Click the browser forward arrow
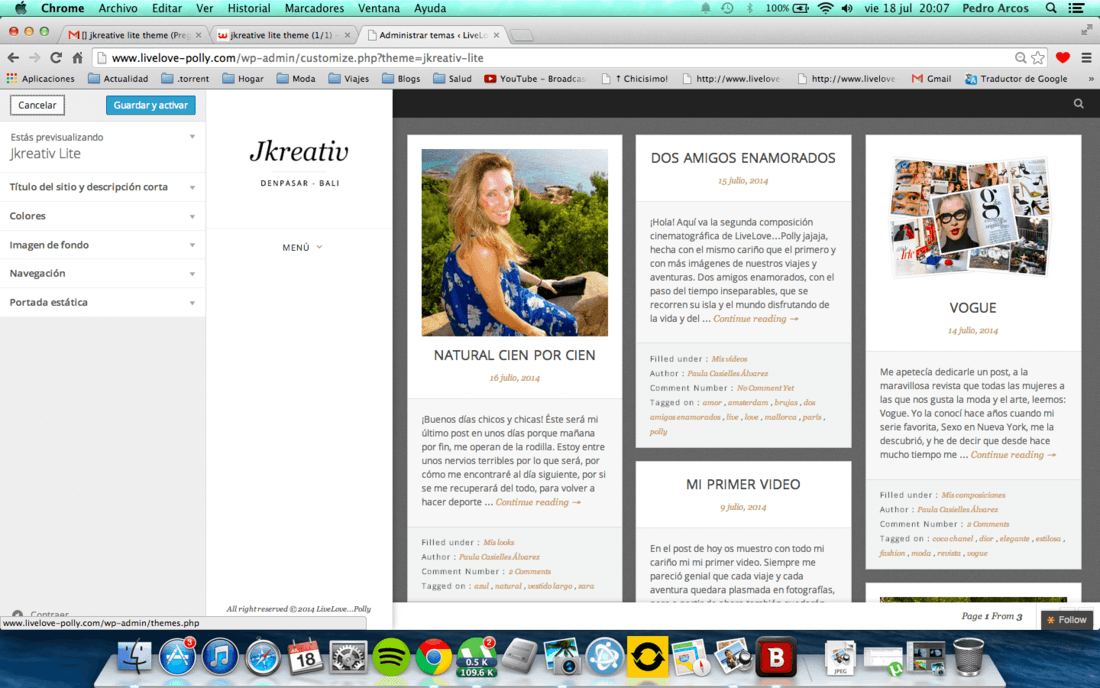Screen dimensions: 1100x688 [34, 58]
